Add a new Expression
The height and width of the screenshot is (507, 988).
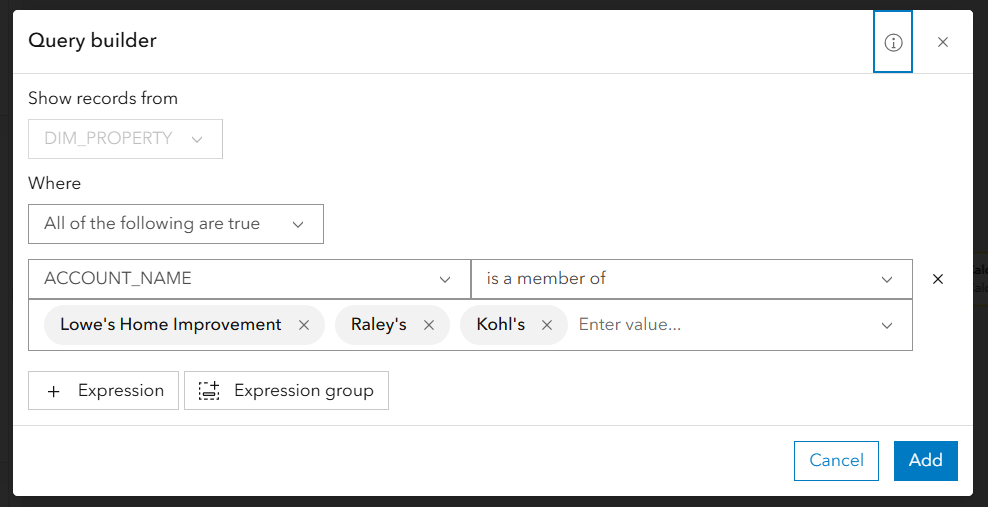[x=103, y=390]
